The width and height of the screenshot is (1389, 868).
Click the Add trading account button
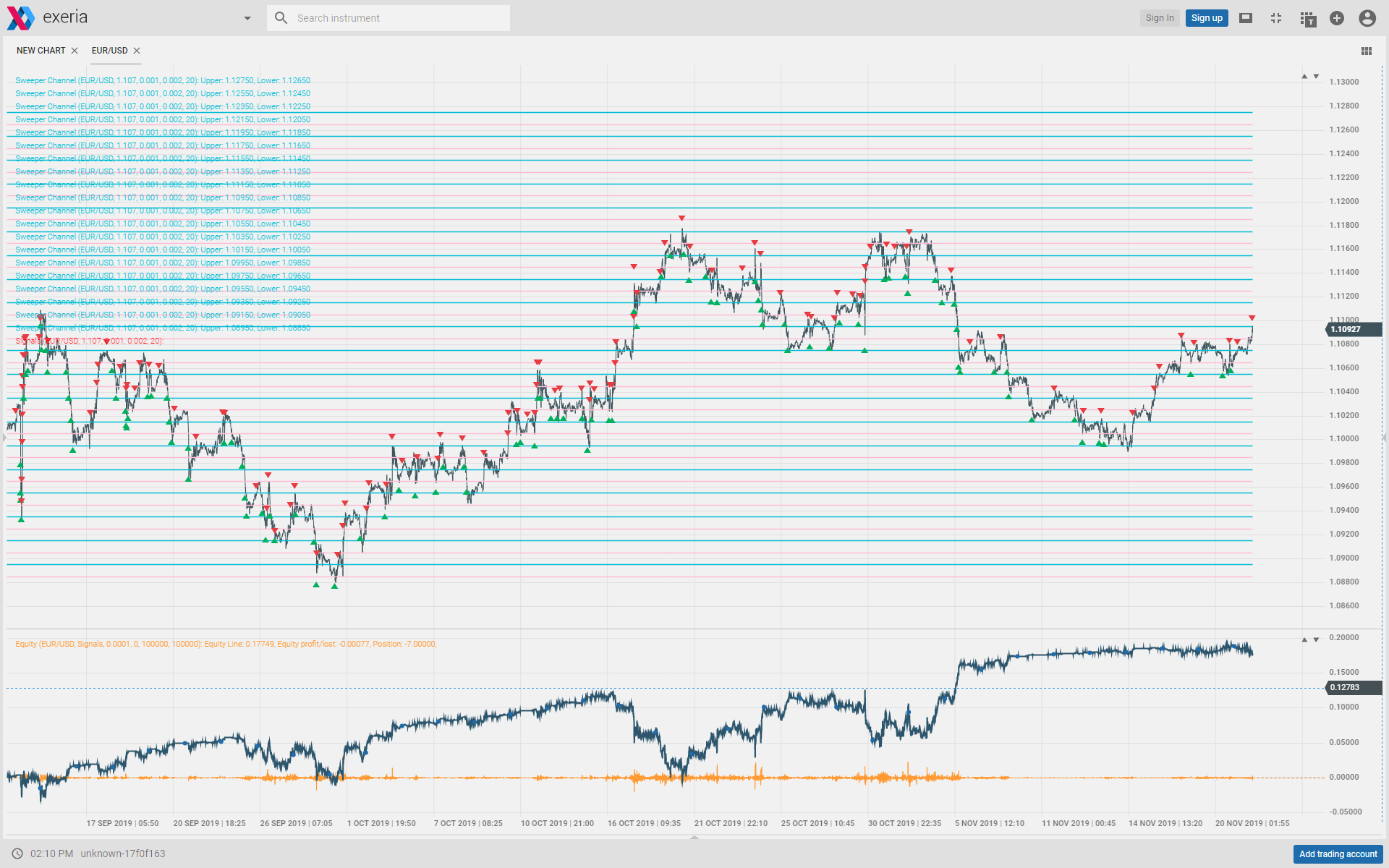pos(1338,854)
